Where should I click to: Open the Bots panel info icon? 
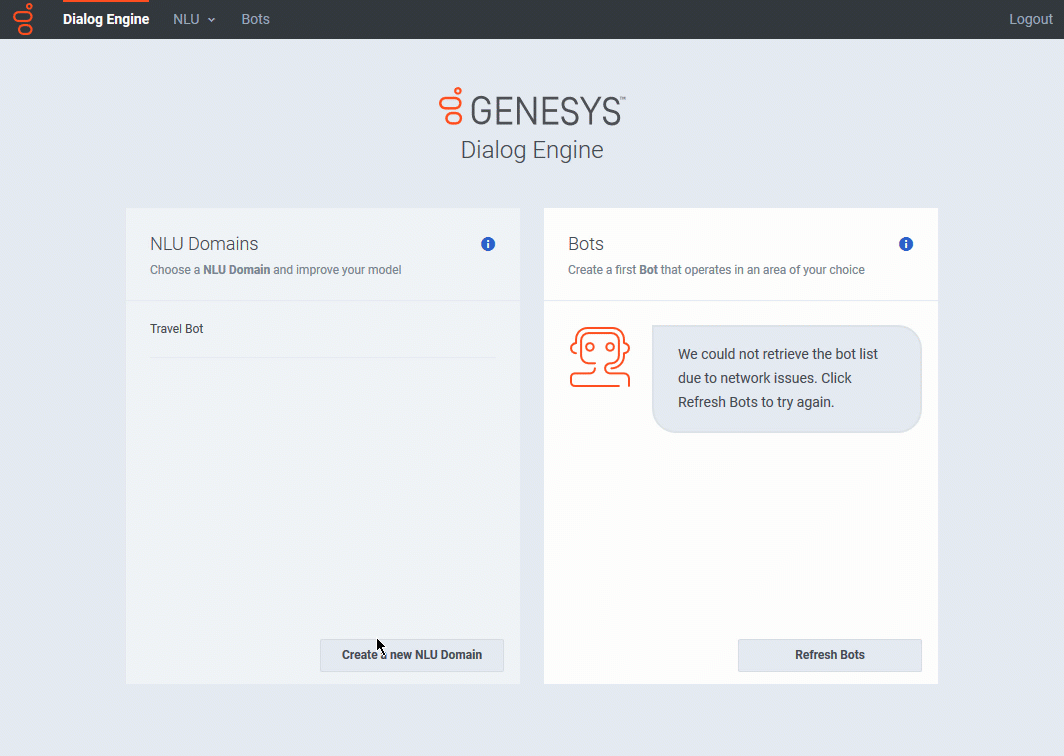click(906, 244)
